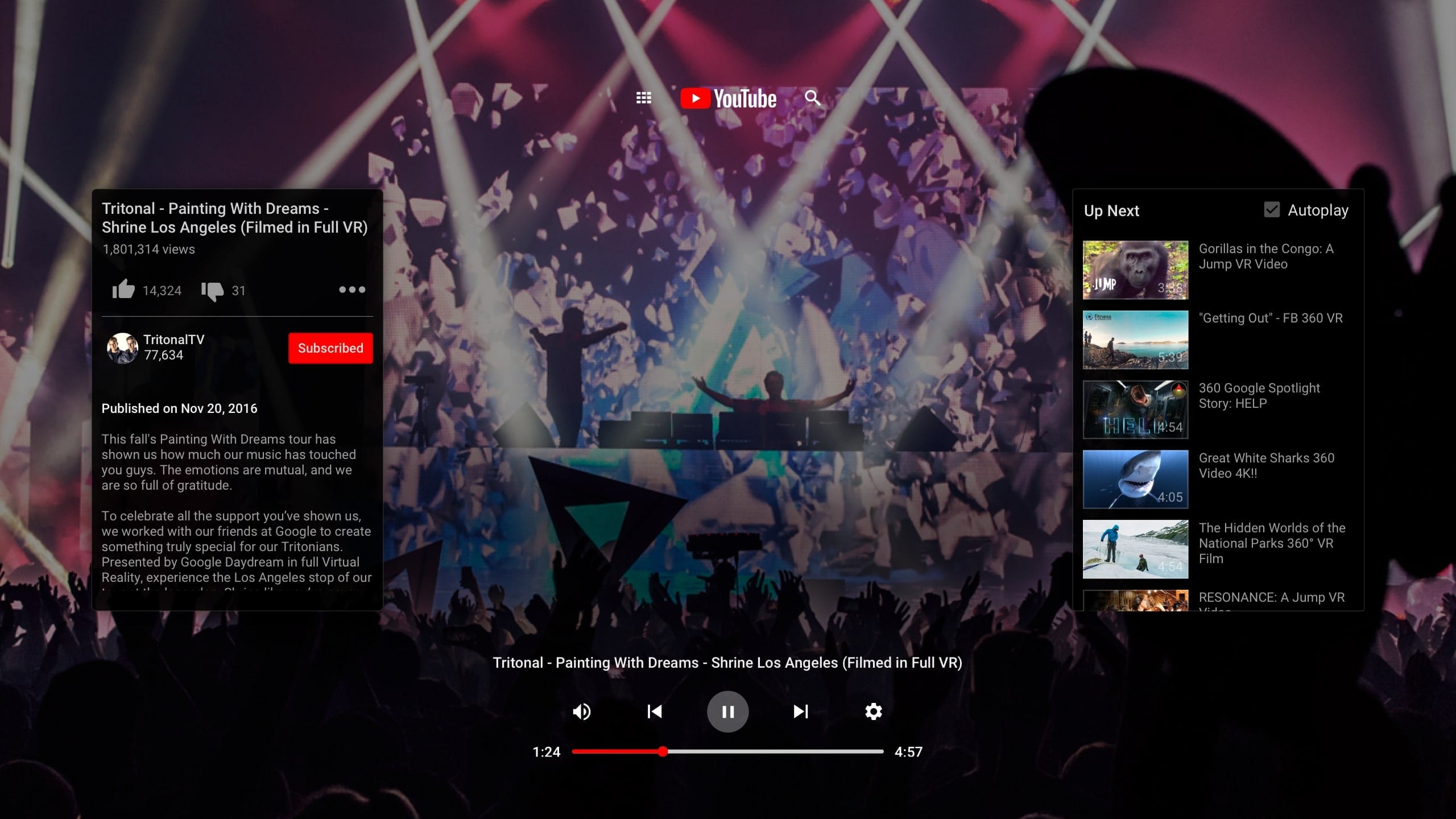The width and height of the screenshot is (1456, 819).
Task: Click the YouTube logo to go home
Action: click(727, 98)
